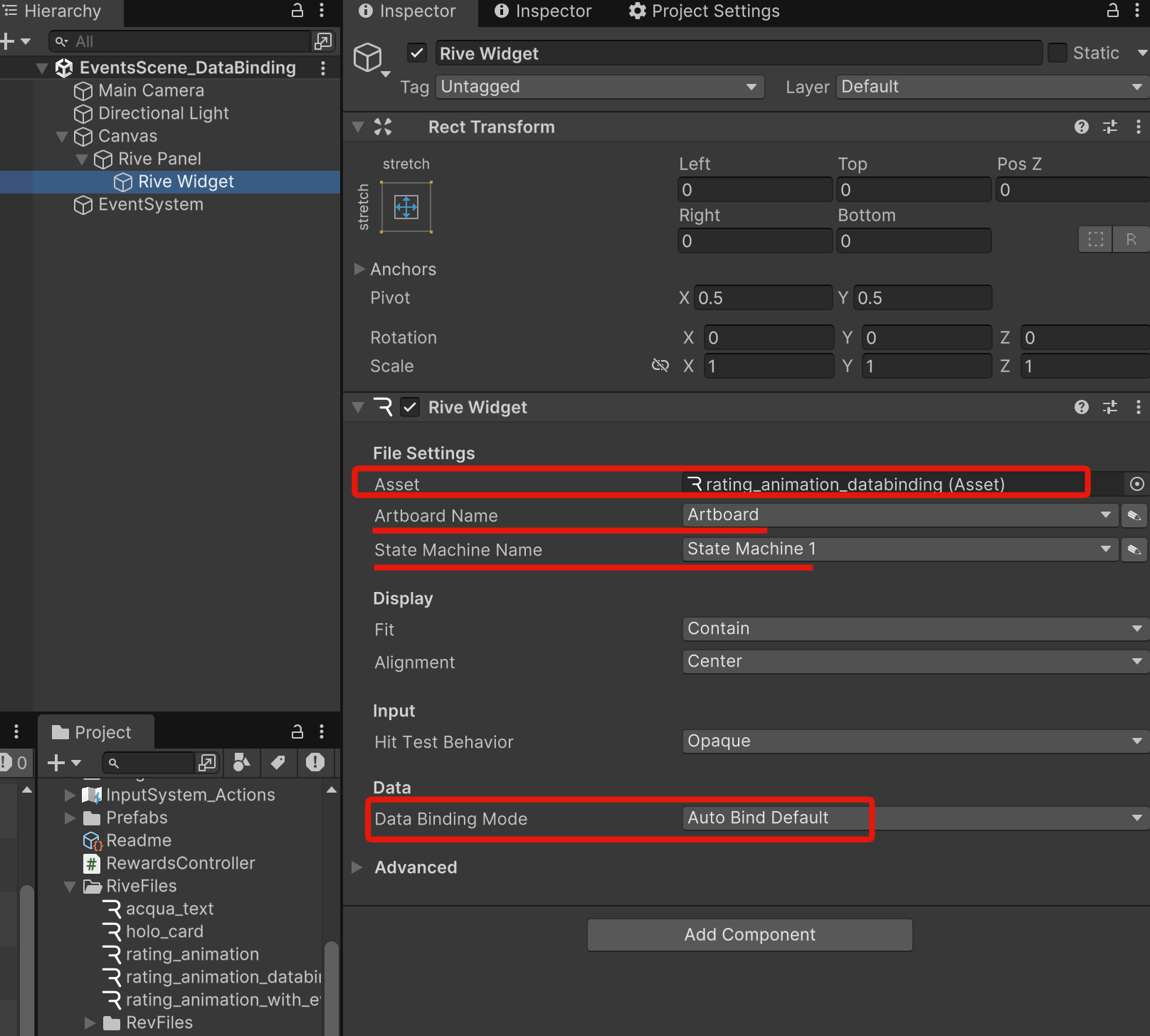Switch to the second Inspector tab

tap(543, 11)
